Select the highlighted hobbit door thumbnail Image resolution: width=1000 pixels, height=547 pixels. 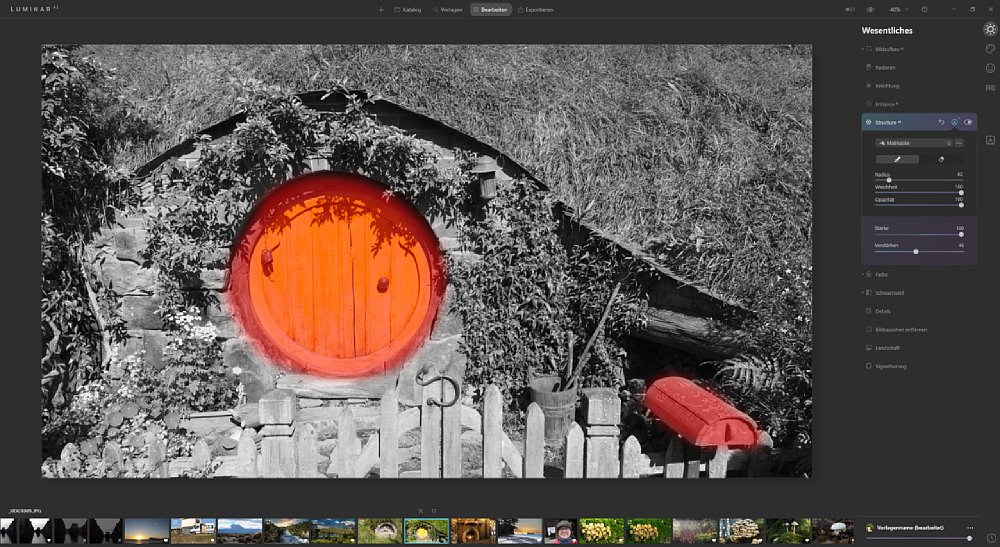click(427, 530)
